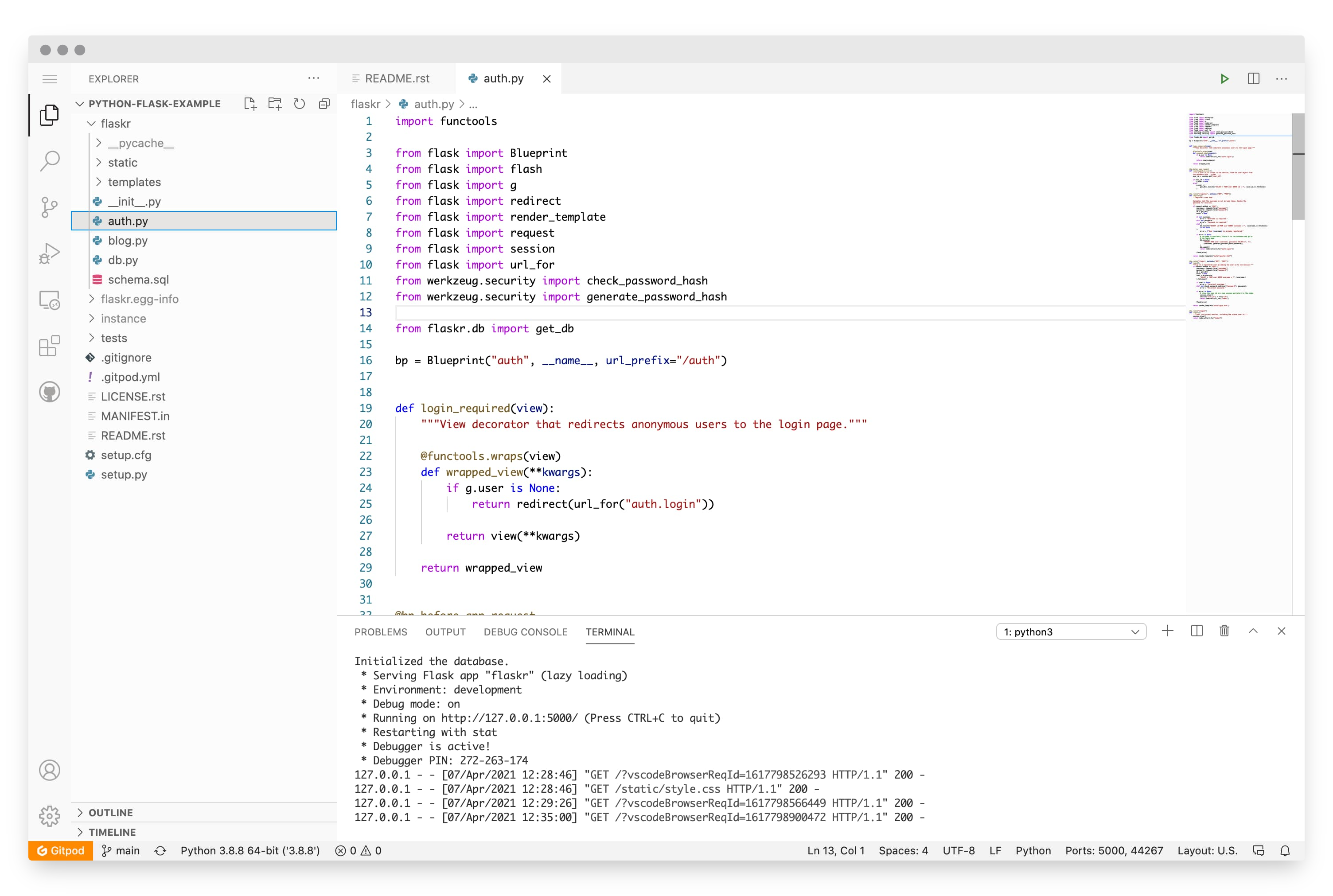Open the editor's more actions menu

tap(1282, 79)
